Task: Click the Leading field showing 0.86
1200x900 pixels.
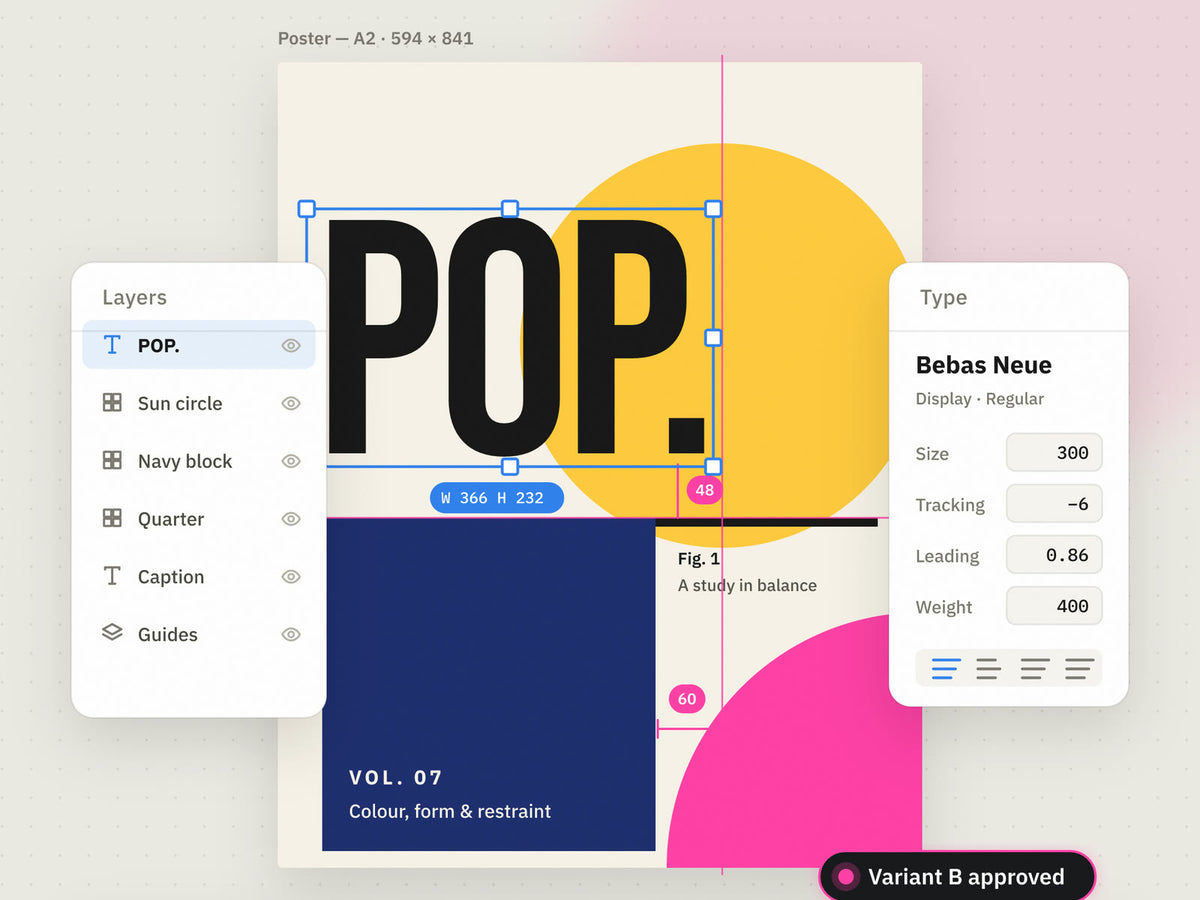Action: point(1054,554)
